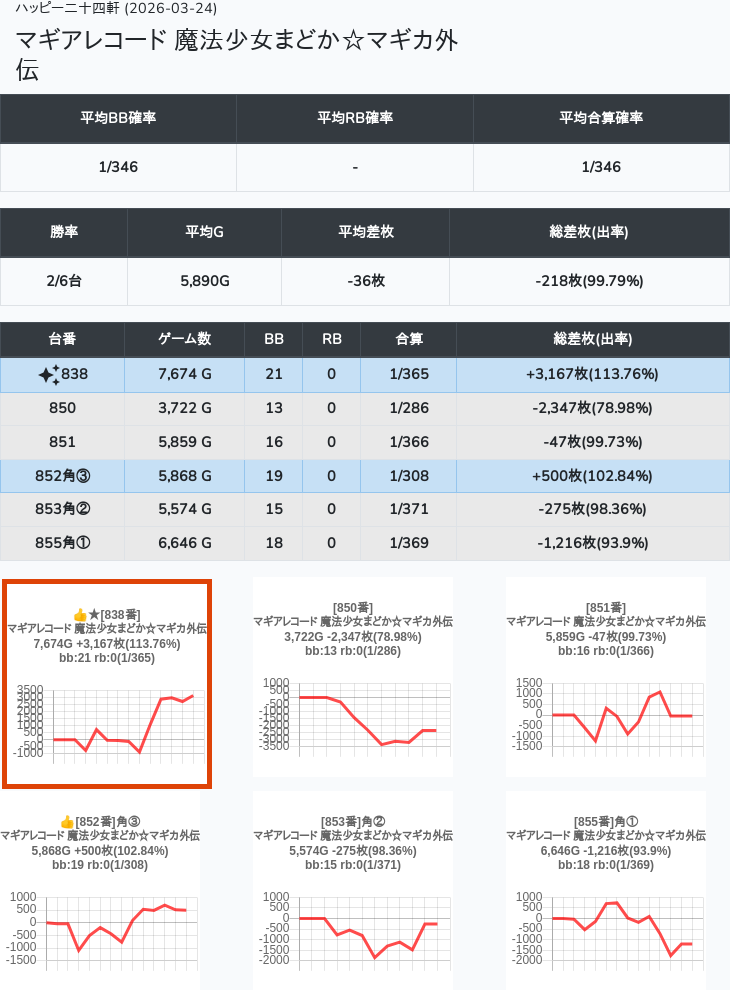730x990 pixels.
Task: Click the 合算 column header
Action: (409, 339)
